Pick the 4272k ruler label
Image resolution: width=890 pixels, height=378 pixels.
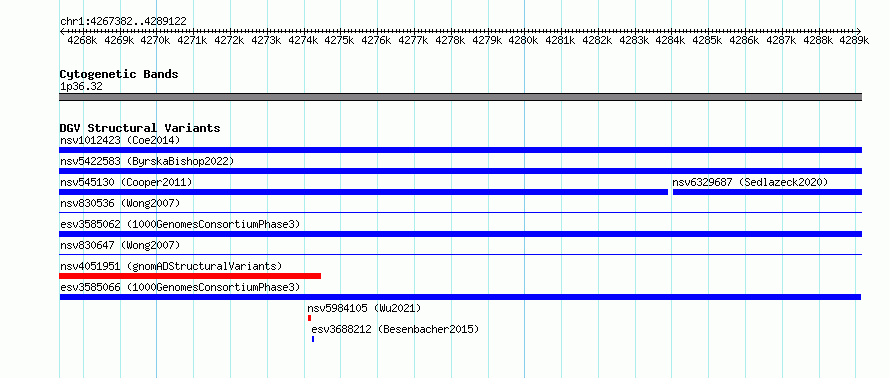coord(229,40)
